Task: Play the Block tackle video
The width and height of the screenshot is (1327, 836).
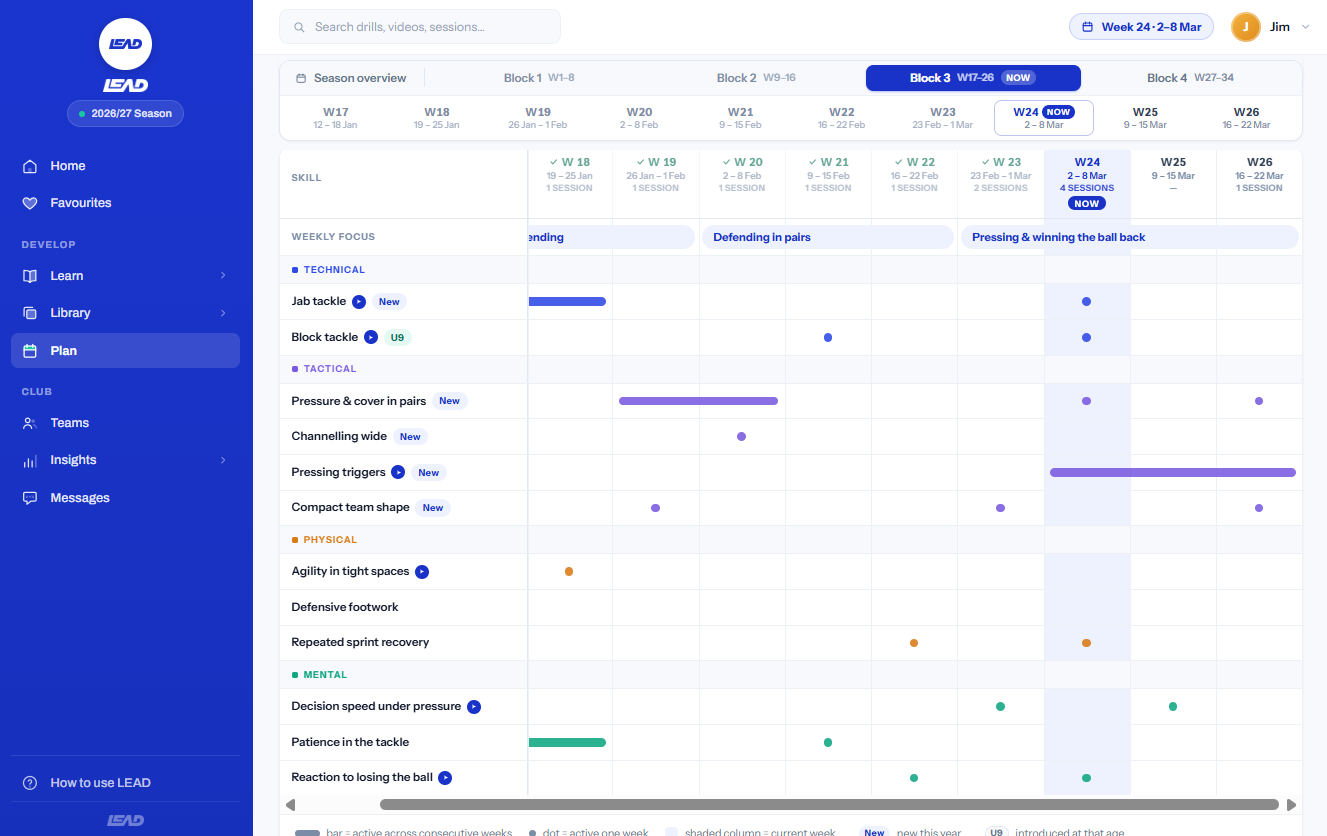Action: tap(371, 338)
